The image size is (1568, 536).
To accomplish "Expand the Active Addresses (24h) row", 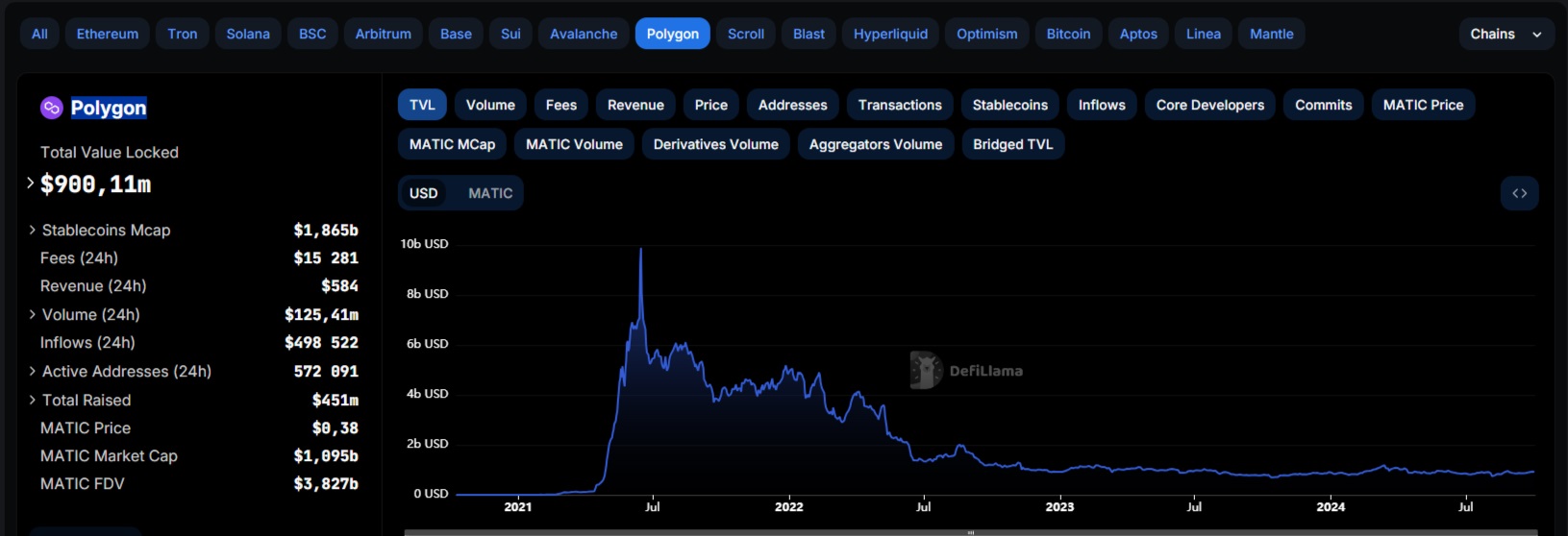I will 33,371.
